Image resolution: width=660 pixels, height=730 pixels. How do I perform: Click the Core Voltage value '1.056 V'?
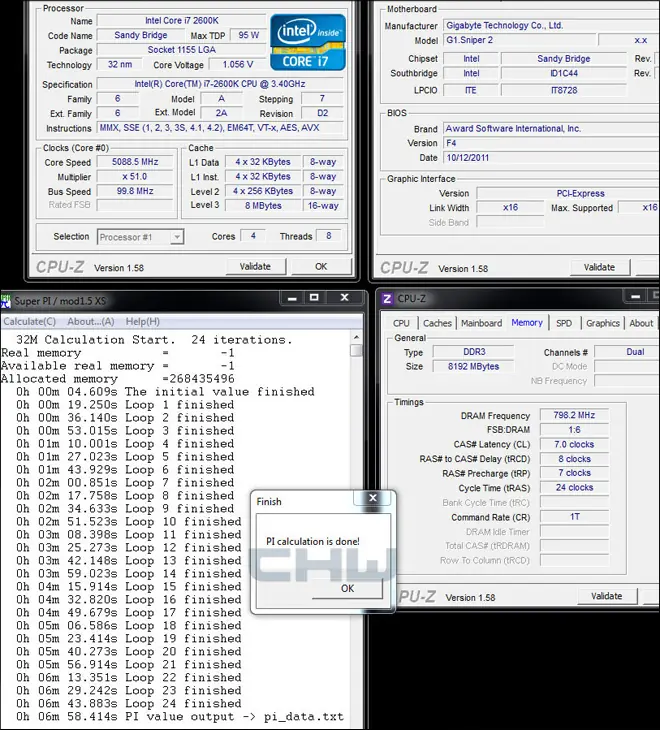(238, 64)
